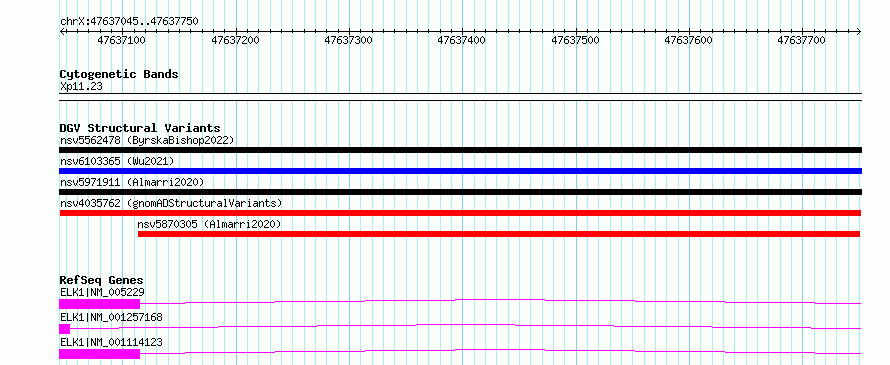The width and height of the screenshot is (890, 365).
Task: Click the ELK1|NM_005229 transcript label
Action: (102, 292)
